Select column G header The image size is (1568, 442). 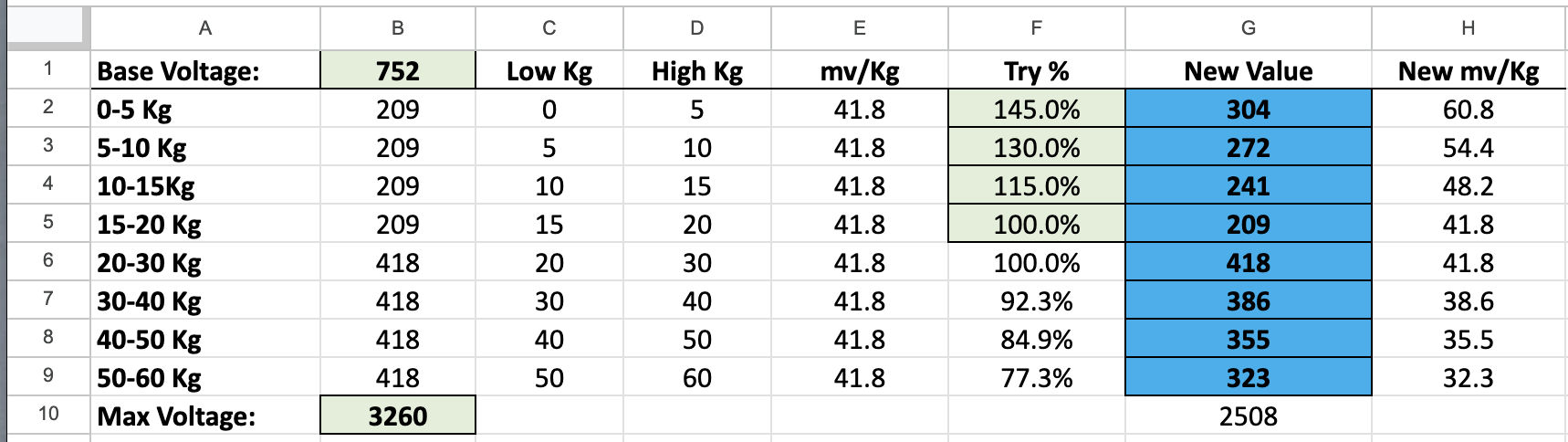pos(1248,28)
